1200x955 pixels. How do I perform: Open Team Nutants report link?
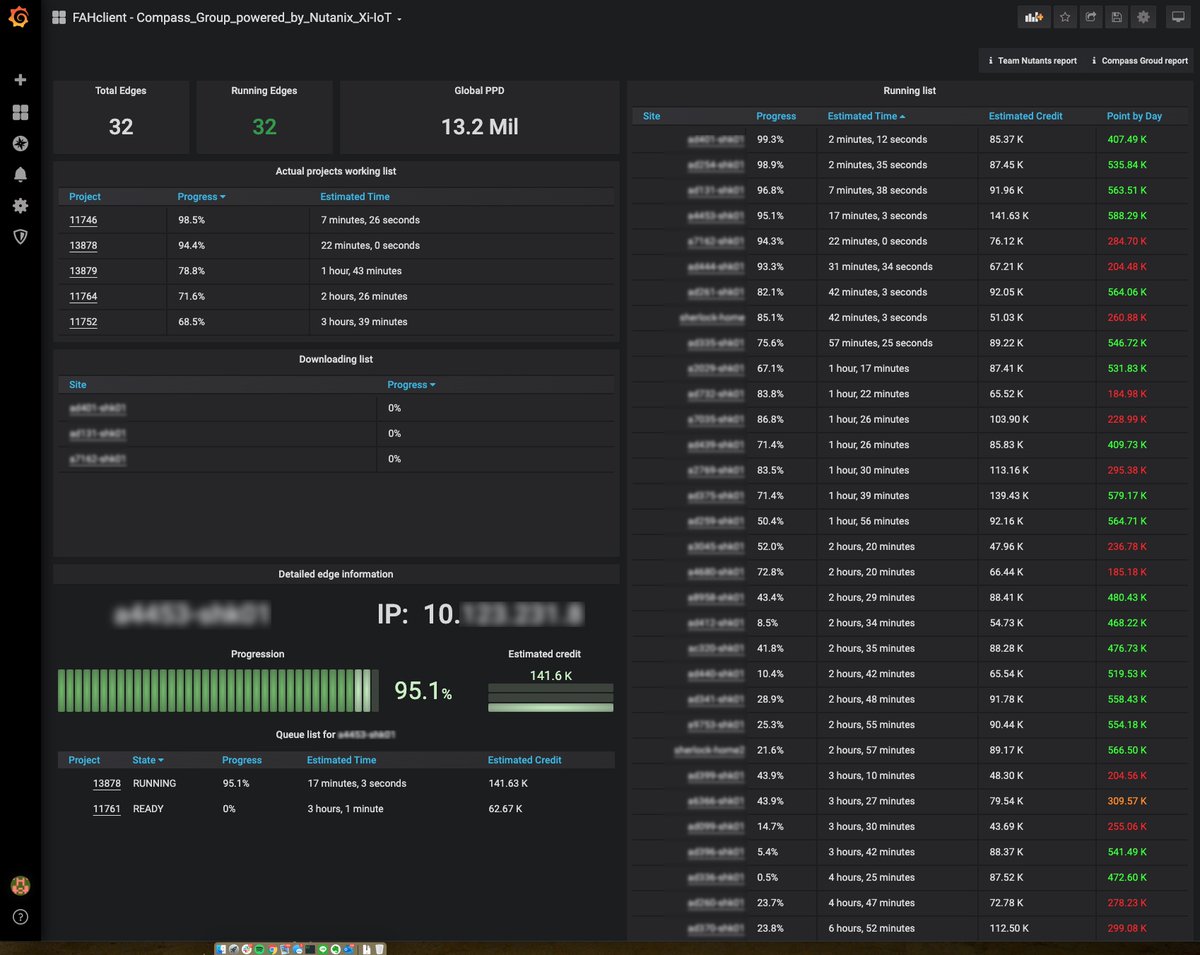tap(1032, 61)
